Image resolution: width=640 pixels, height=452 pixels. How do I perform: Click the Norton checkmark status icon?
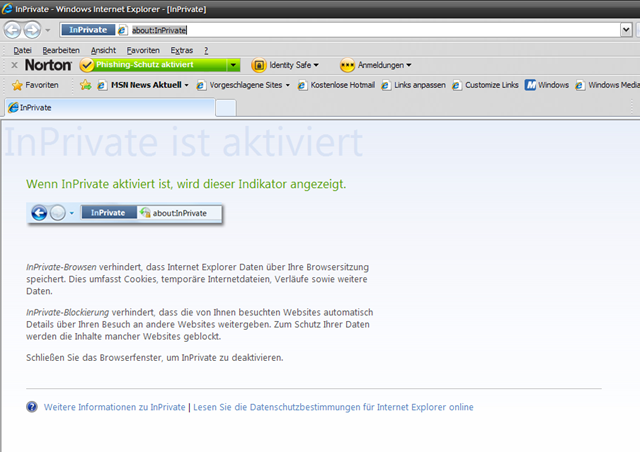coord(87,65)
